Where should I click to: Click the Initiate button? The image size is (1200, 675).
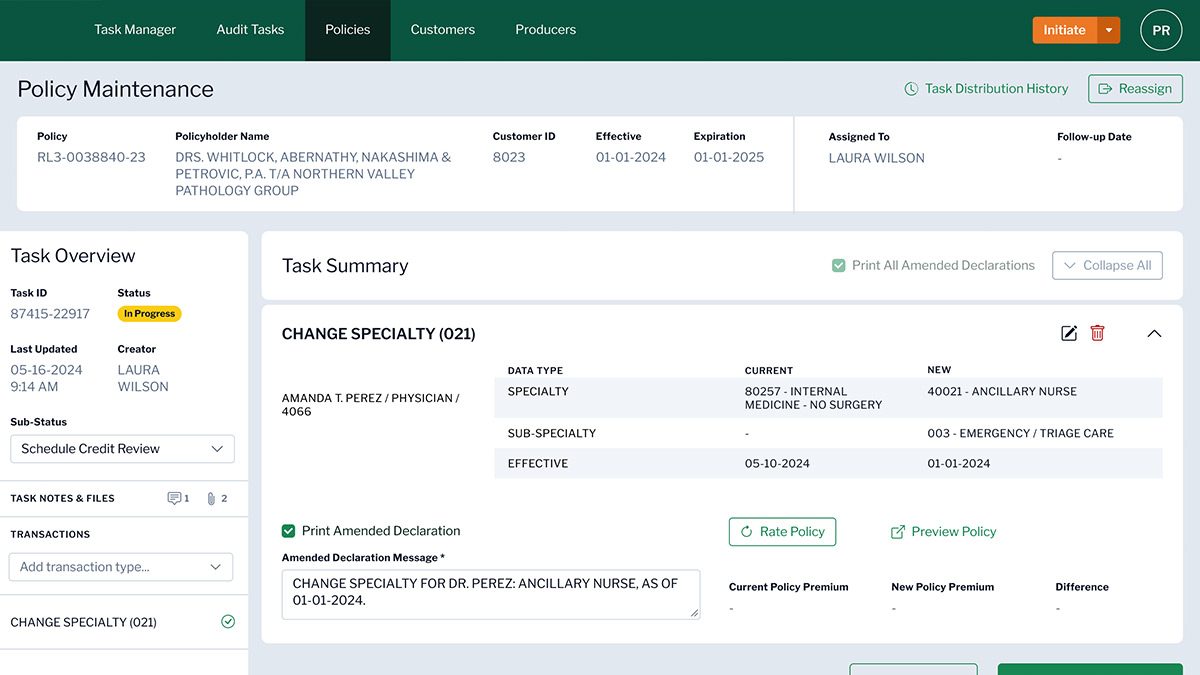(x=1064, y=30)
